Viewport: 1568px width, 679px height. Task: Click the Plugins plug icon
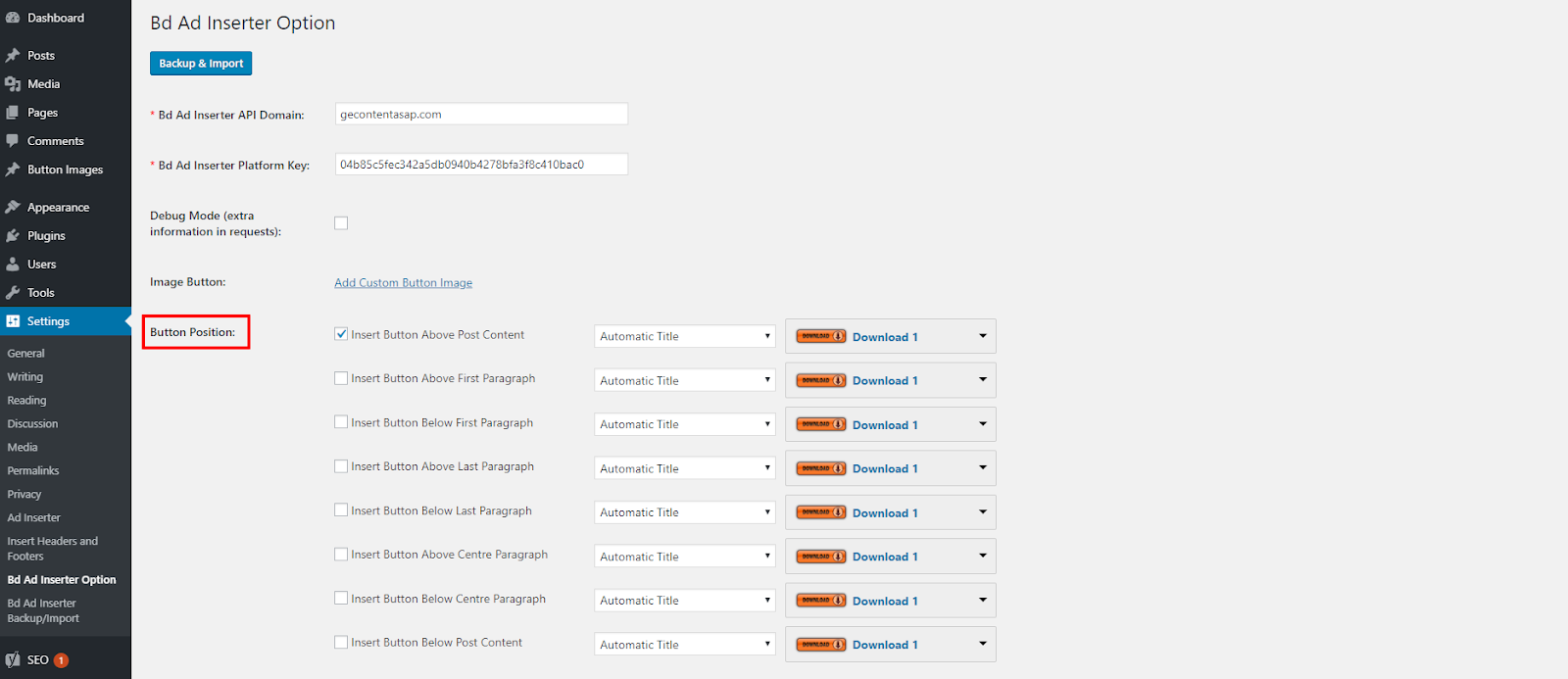click(x=13, y=236)
